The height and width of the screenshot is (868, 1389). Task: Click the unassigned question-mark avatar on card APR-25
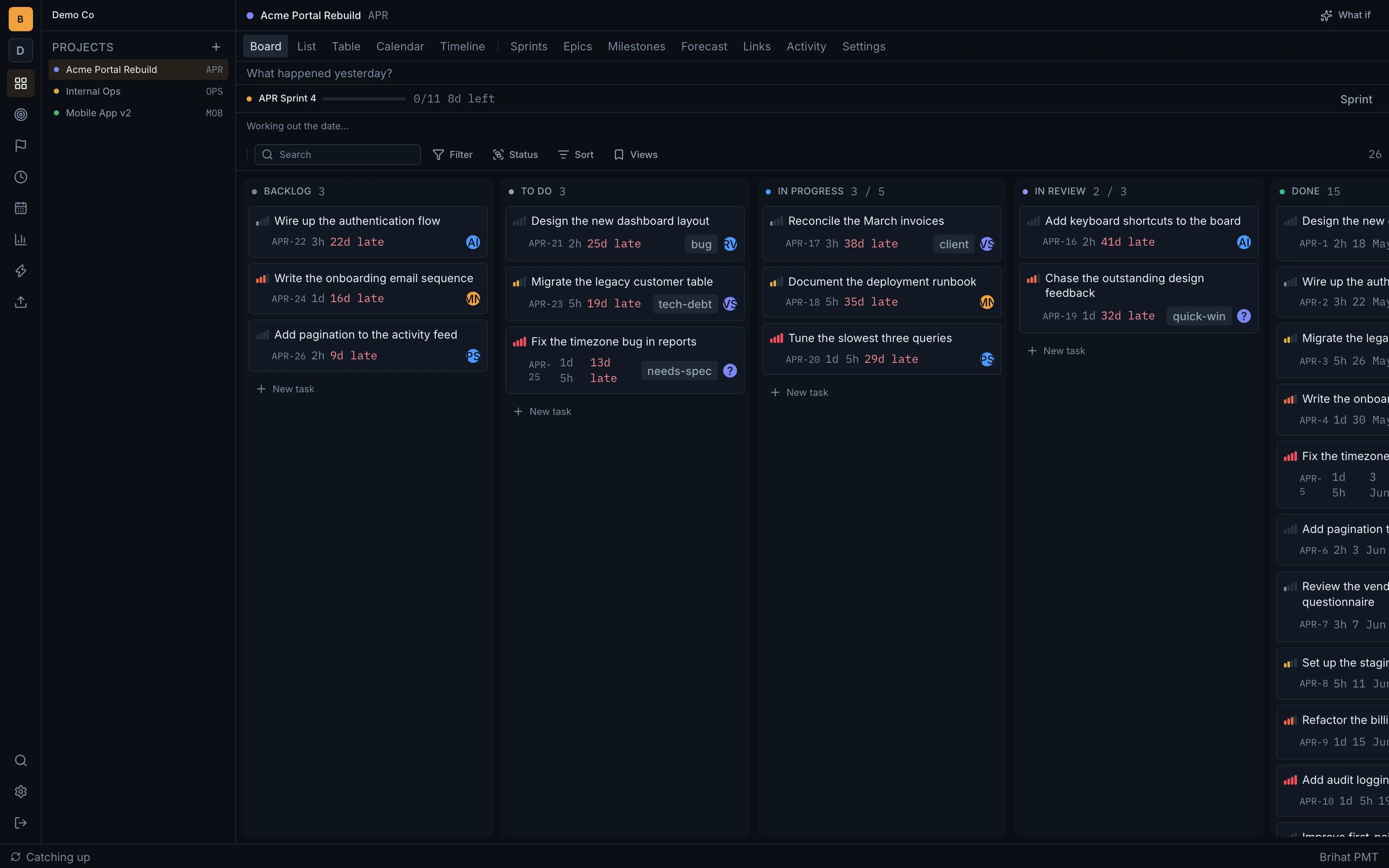(x=730, y=371)
